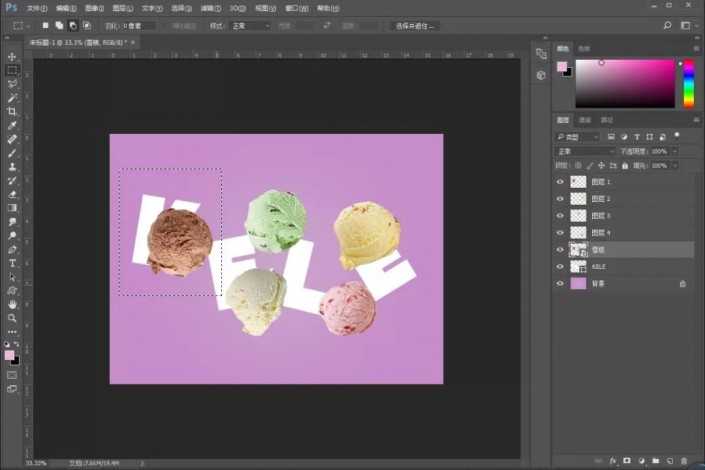Select the Crop tool
Image resolution: width=705 pixels, height=470 pixels.
[12, 112]
